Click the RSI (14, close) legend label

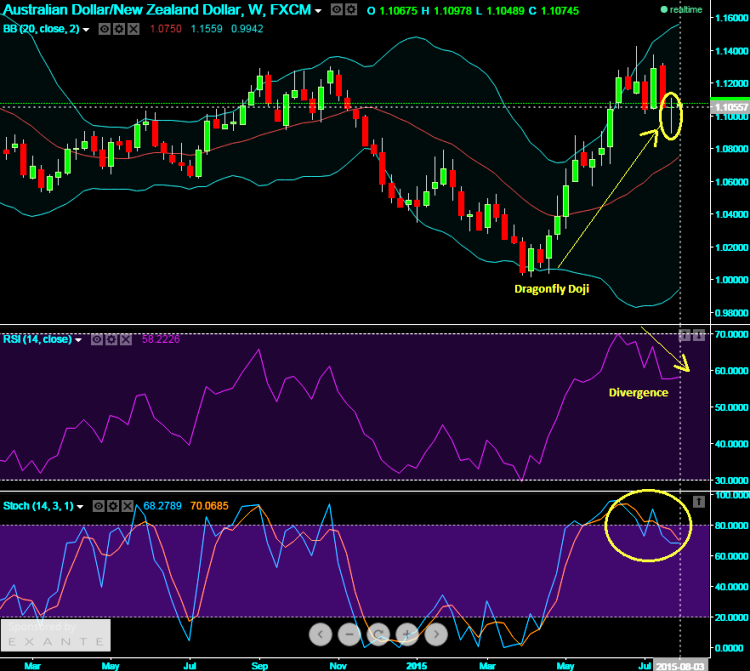click(x=37, y=340)
